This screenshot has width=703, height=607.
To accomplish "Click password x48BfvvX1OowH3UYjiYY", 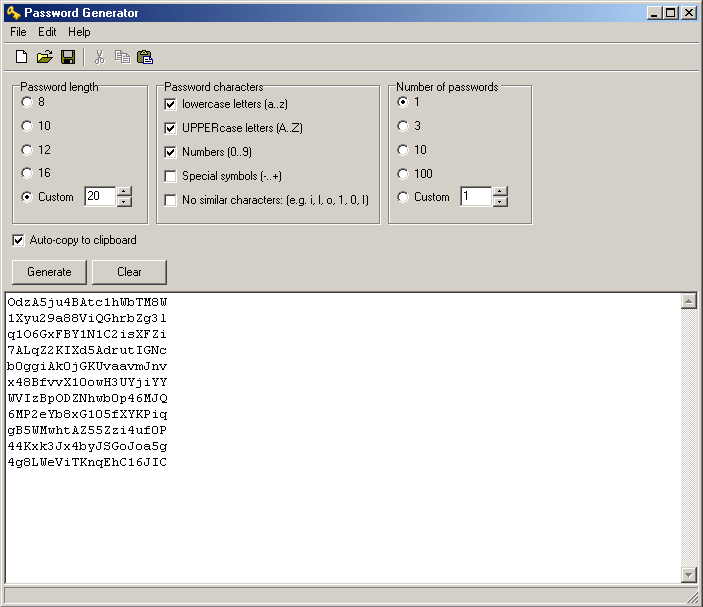I will pos(87,382).
